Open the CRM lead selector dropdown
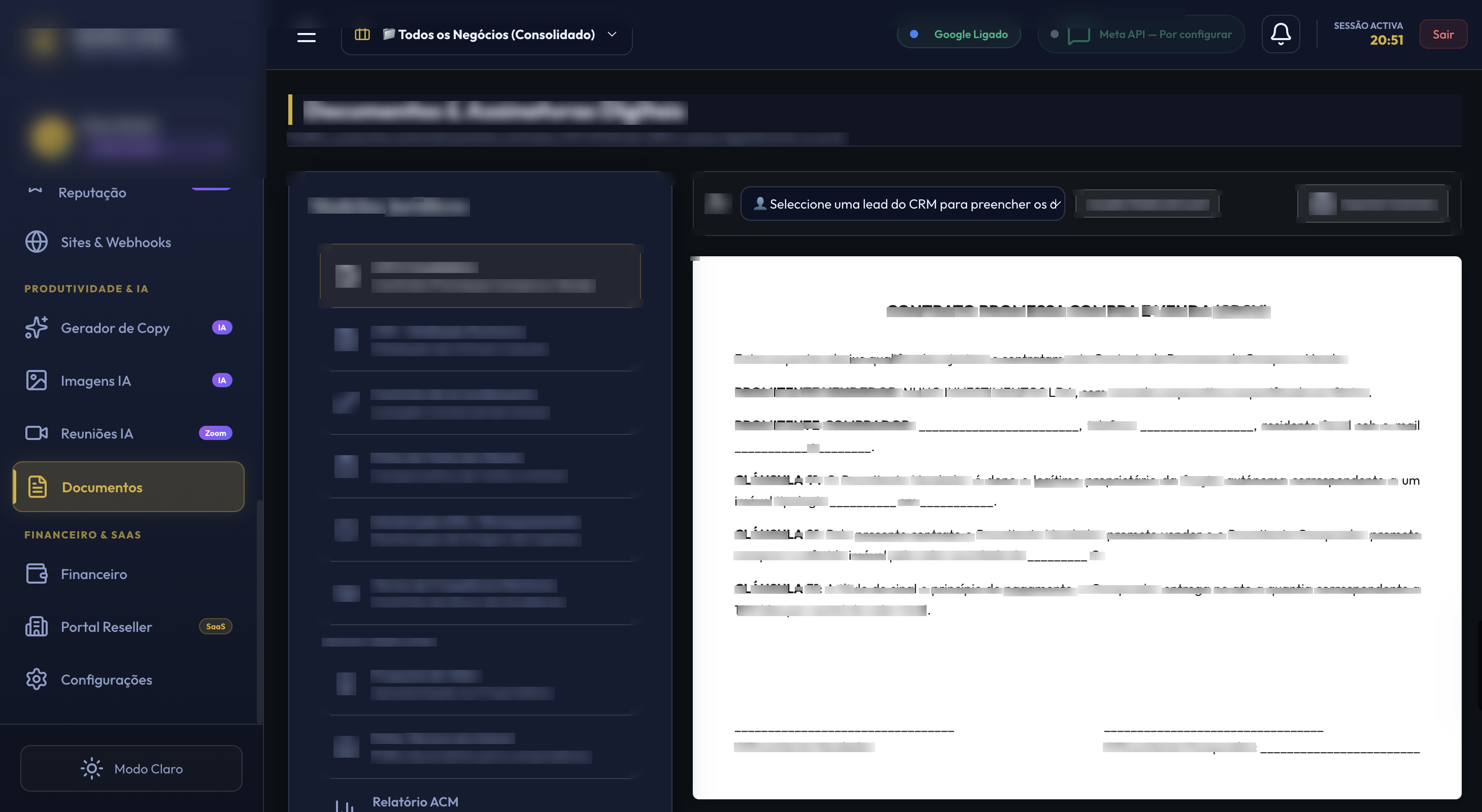This screenshot has width=1482, height=812. 902,204
